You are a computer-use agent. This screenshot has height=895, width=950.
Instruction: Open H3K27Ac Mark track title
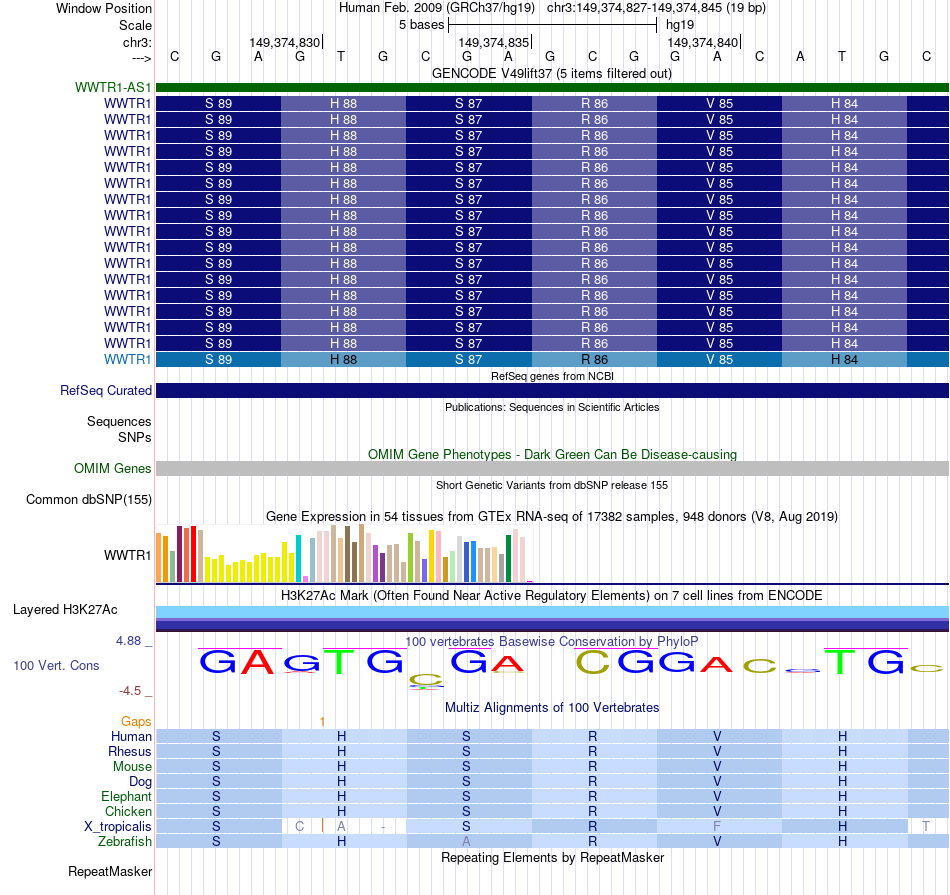point(552,595)
